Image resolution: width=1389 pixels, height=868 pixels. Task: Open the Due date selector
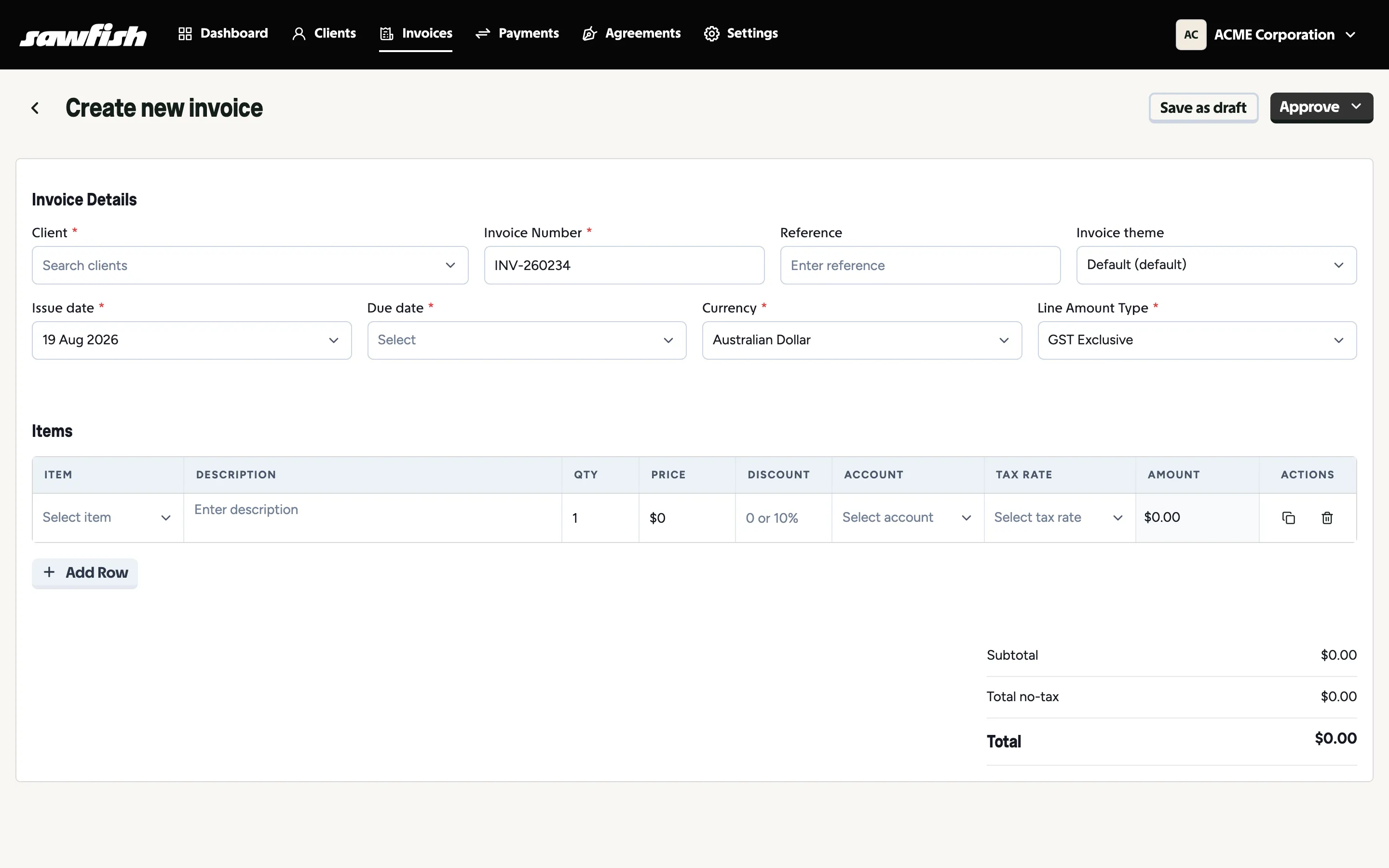527,340
